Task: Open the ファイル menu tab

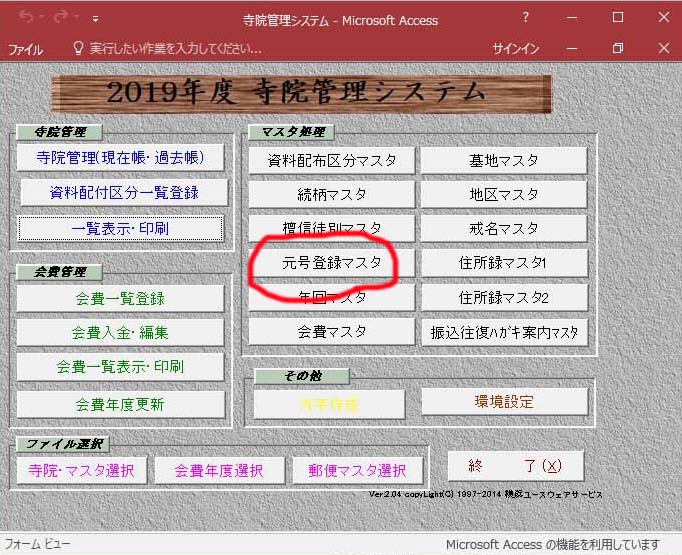Action: [25, 48]
